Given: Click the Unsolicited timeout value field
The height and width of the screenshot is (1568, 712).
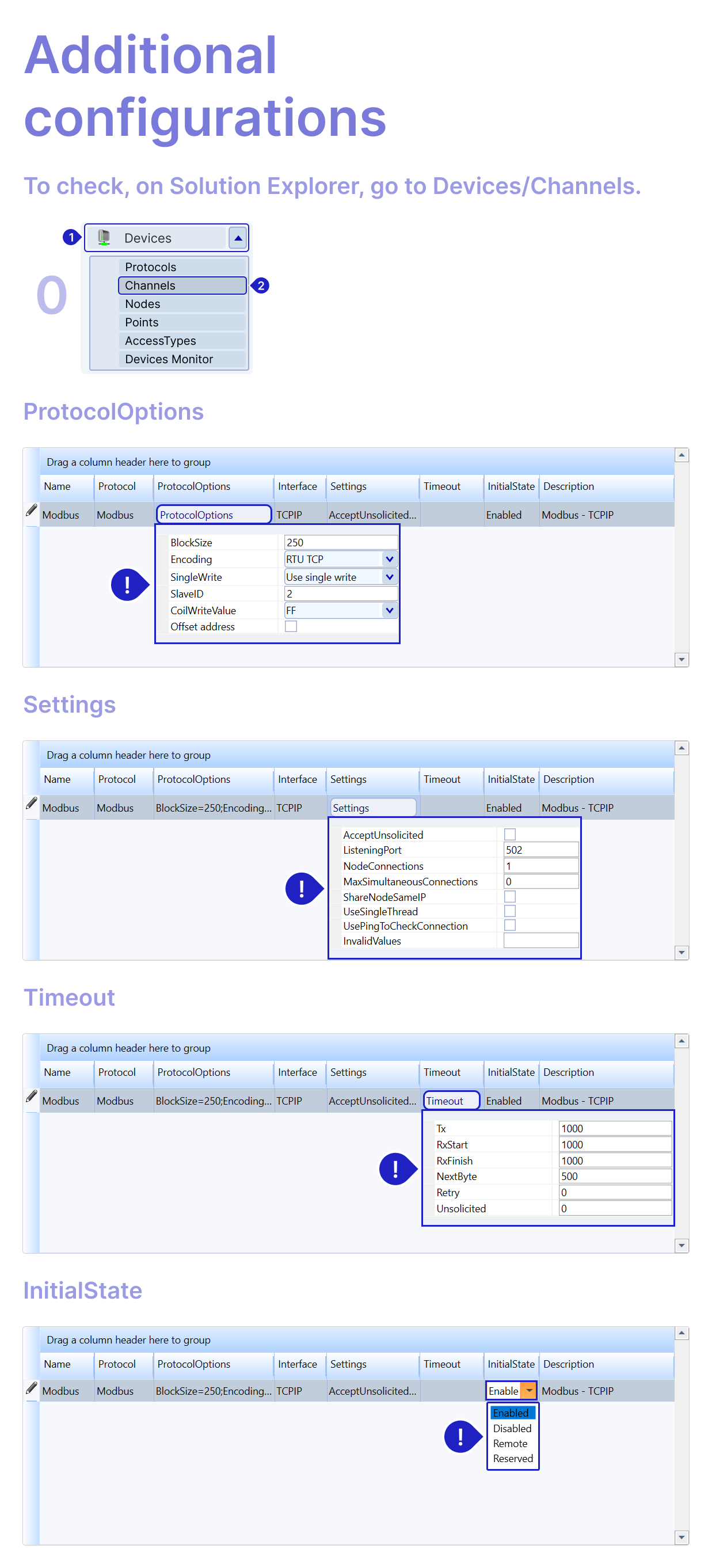Looking at the screenshot, I should [x=616, y=1208].
